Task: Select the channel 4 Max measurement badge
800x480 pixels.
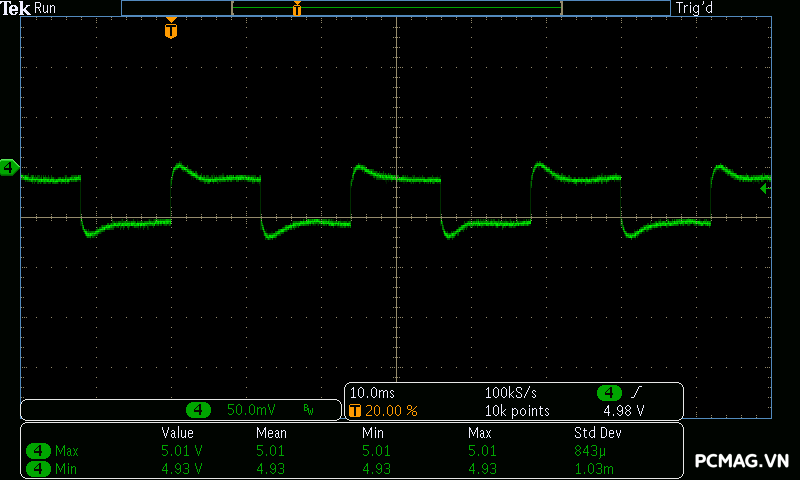Action: [38, 451]
